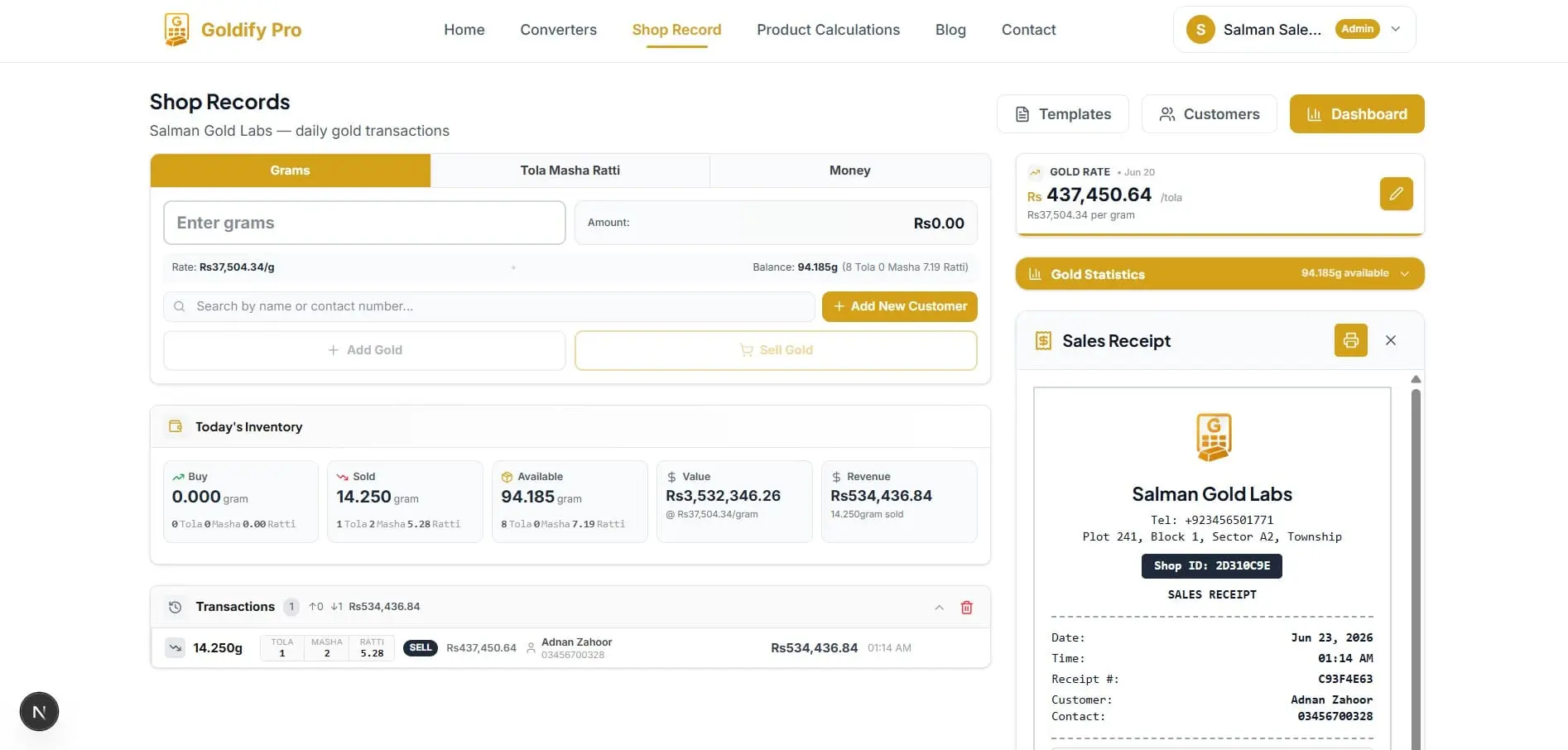This screenshot has height=750, width=1568.
Task: Open Templates button
Action: pyautogui.click(x=1063, y=114)
